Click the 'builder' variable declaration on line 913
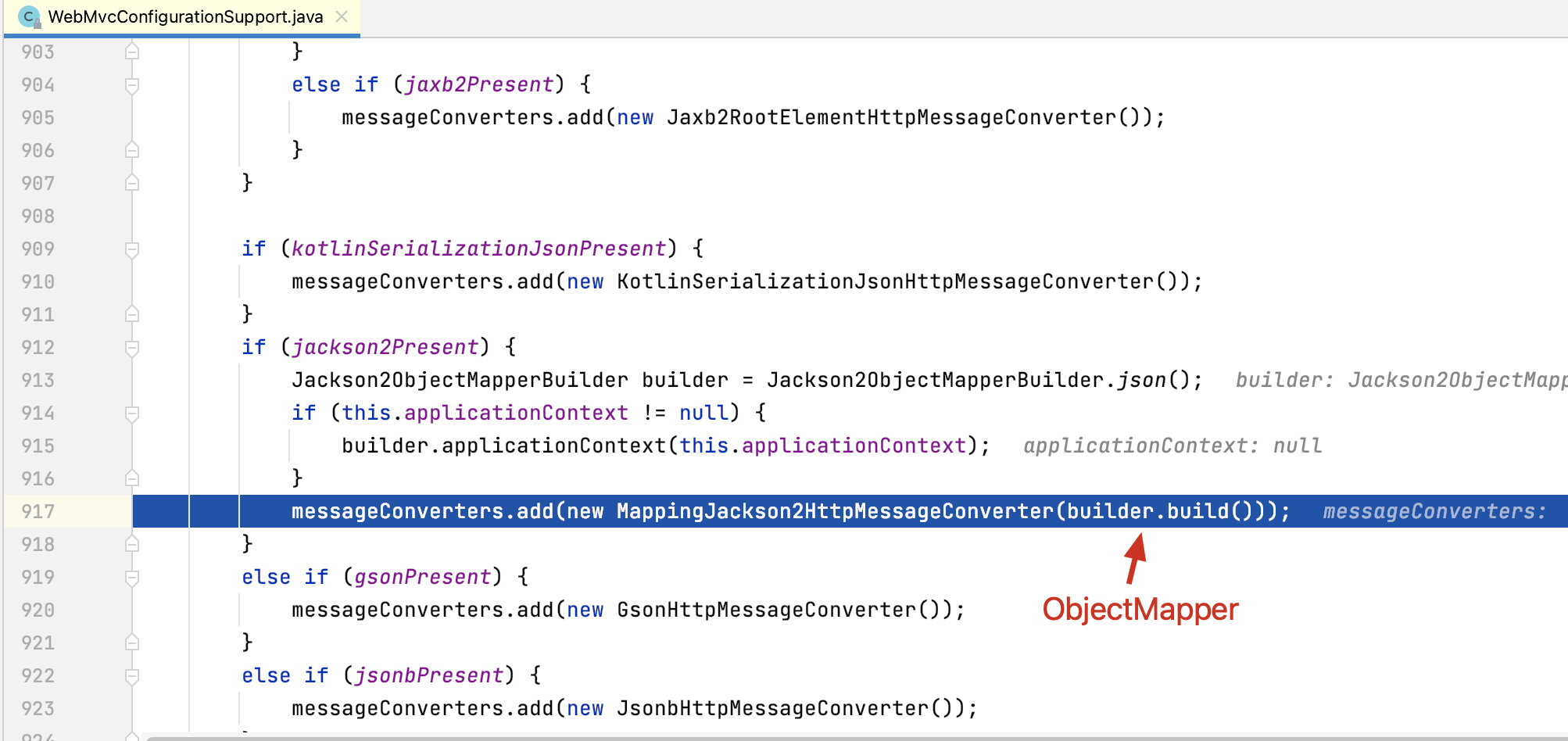The width and height of the screenshot is (1568, 741). [x=686, y=380]
